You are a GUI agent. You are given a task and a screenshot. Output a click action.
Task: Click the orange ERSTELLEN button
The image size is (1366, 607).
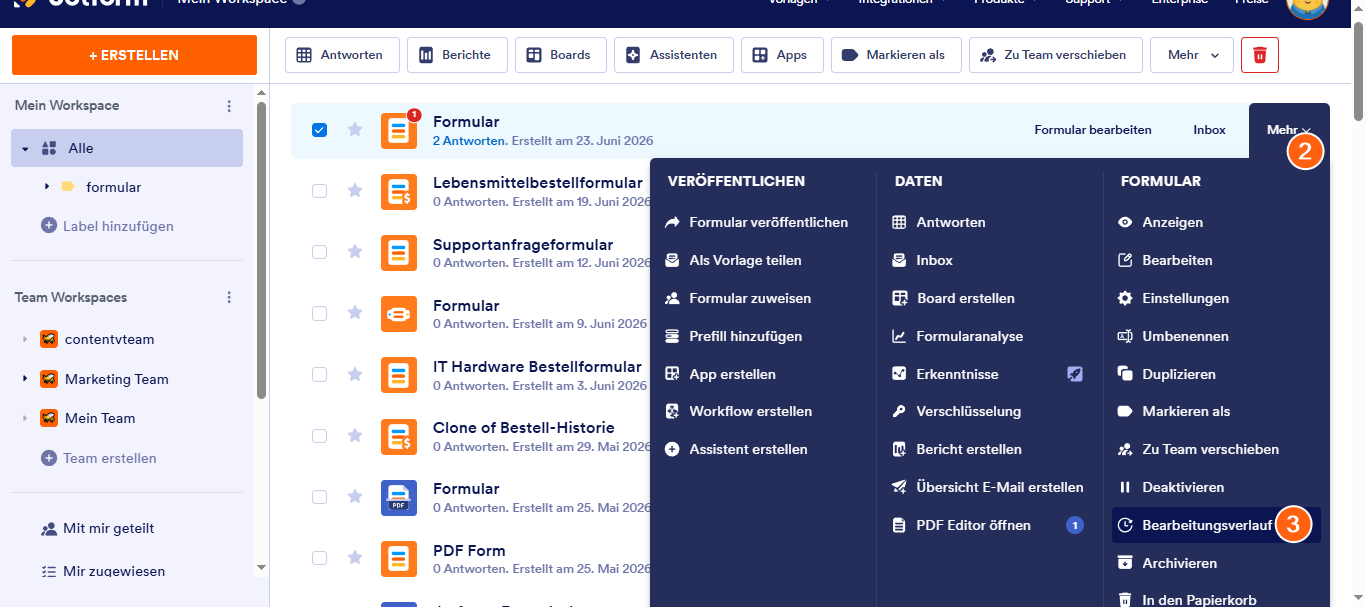coord(134,56)
